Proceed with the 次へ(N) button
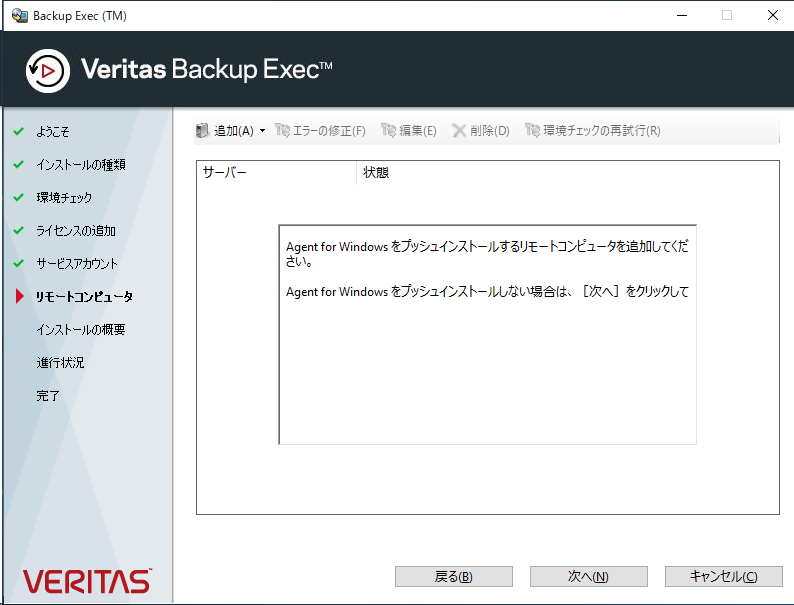The width and height of the screenshot is (794, 605). click(x=588, y=576)
